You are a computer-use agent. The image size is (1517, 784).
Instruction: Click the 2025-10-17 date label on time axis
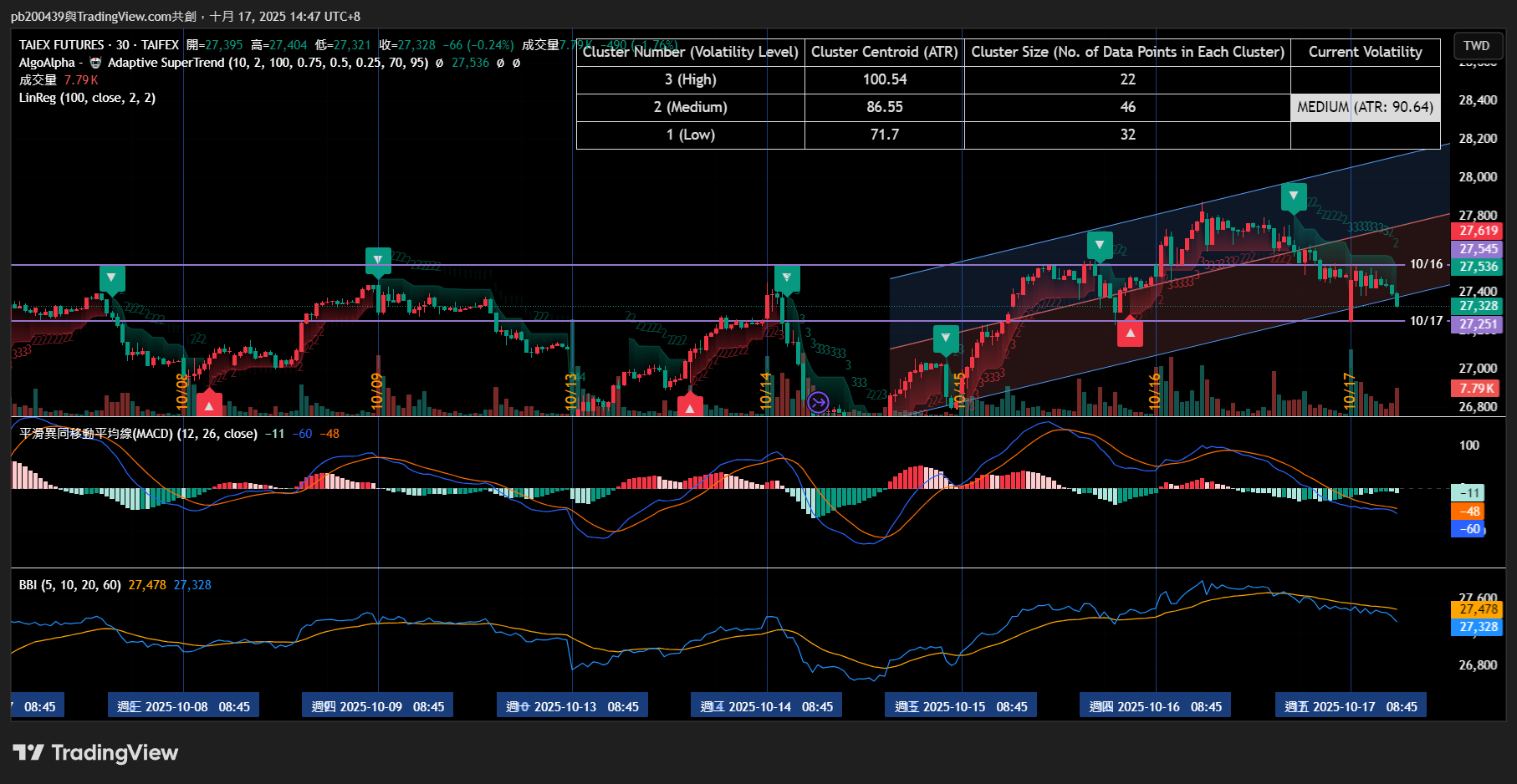[1351, 706]
